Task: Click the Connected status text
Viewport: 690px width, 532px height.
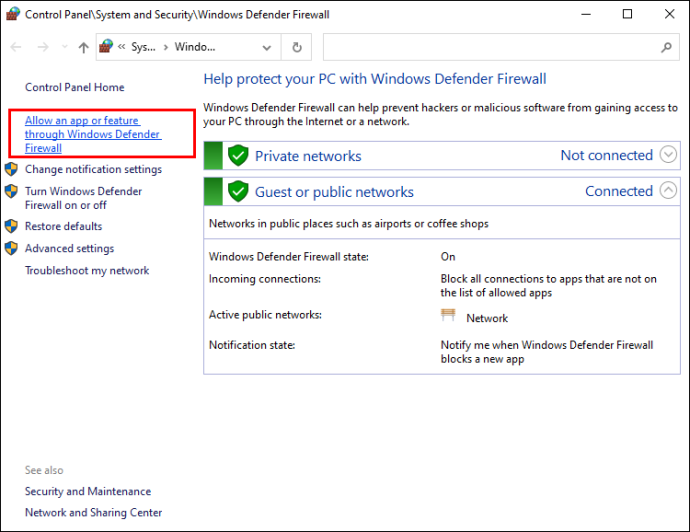Action: 619,191
